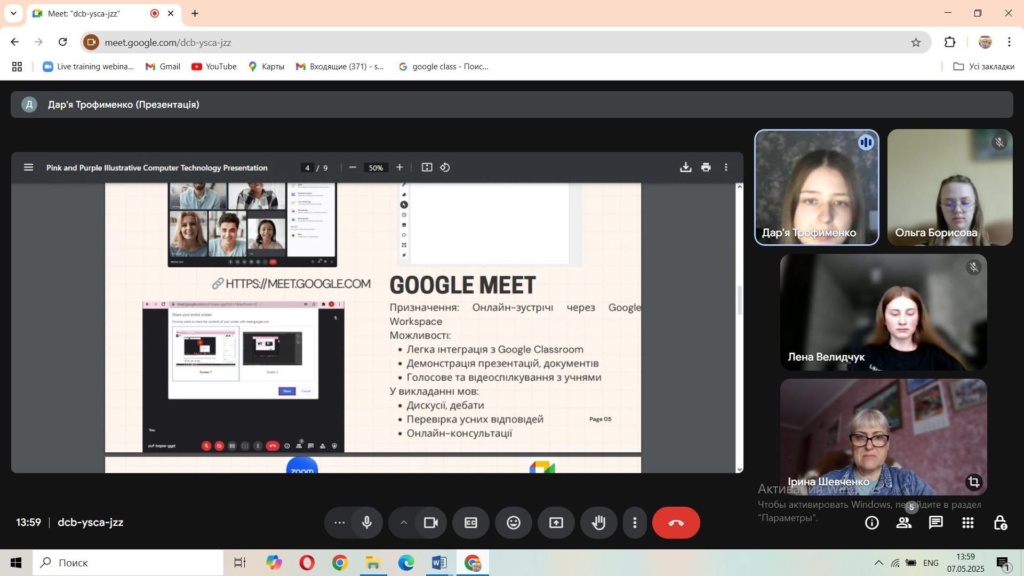The width and height of the screenshot is (1024, 576).
Task: Click the 50% zoom level field
Action: click(376, 168)
